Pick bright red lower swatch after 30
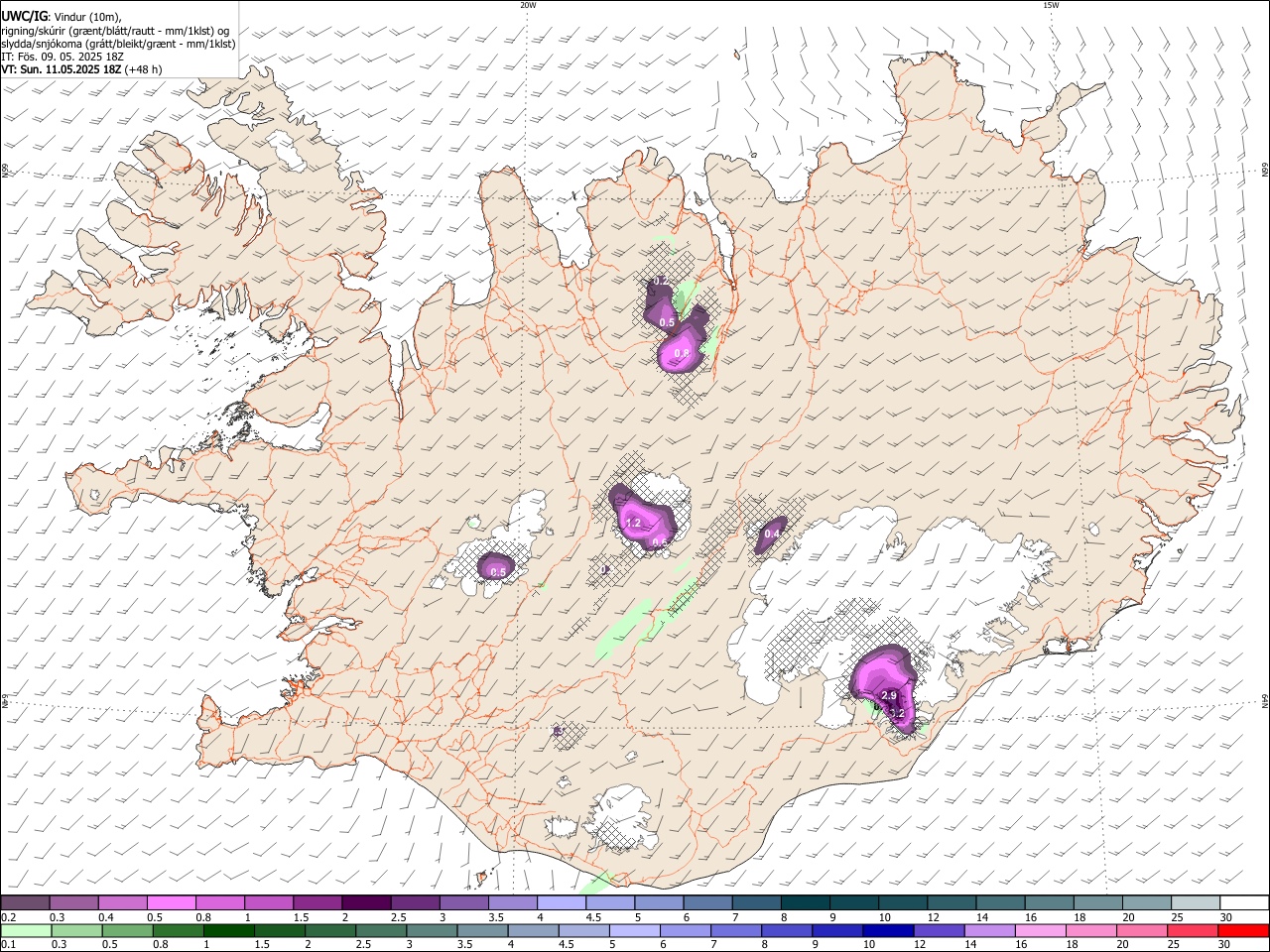 [x=1243, y=931]
